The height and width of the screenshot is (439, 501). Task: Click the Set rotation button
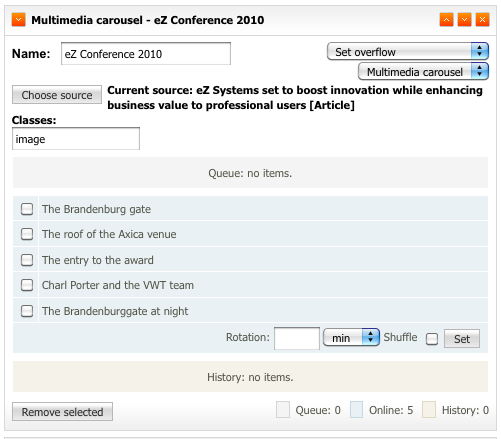(x=462, y=339)
